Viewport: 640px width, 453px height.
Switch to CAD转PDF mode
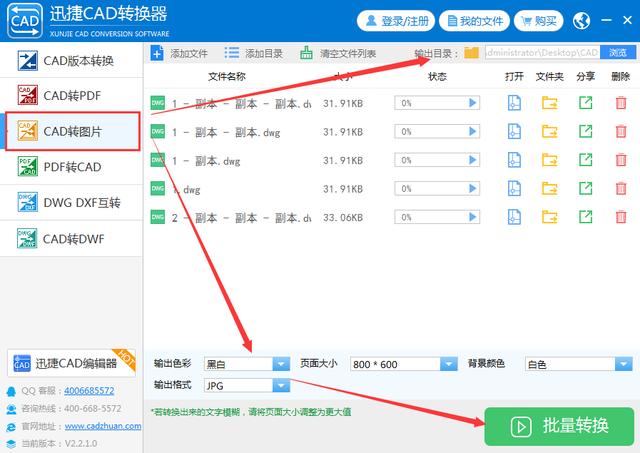coord(71,95)
